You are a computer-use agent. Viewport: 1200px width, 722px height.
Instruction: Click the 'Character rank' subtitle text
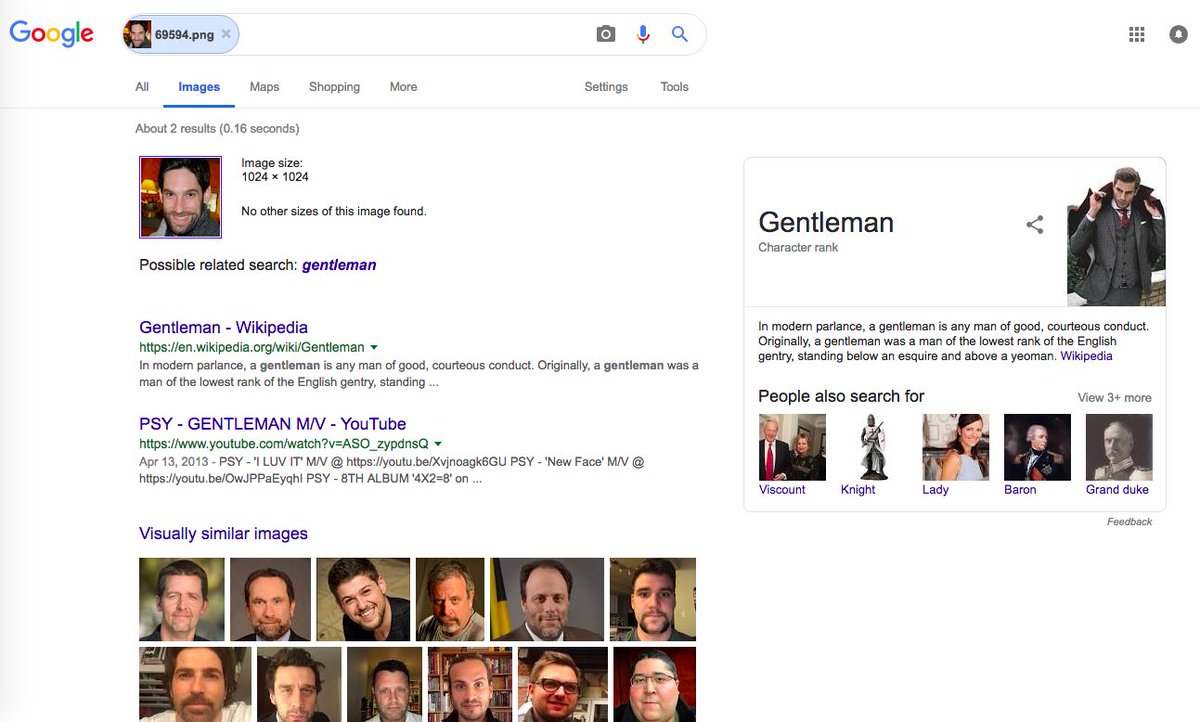click(x=798, y=247)
